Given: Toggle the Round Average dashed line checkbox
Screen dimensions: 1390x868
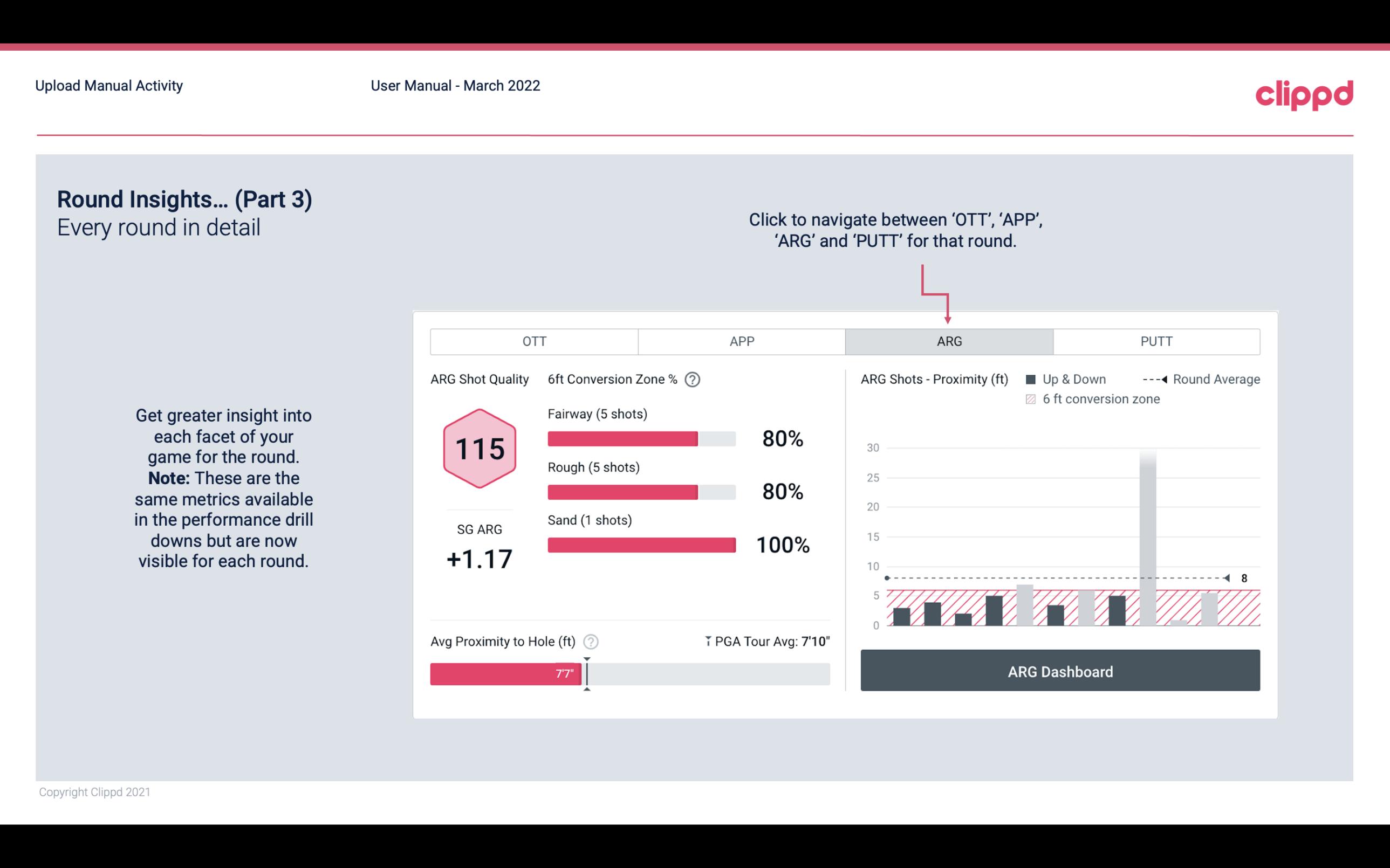Looking at the screenshot, I should [x=1154, y=378].
